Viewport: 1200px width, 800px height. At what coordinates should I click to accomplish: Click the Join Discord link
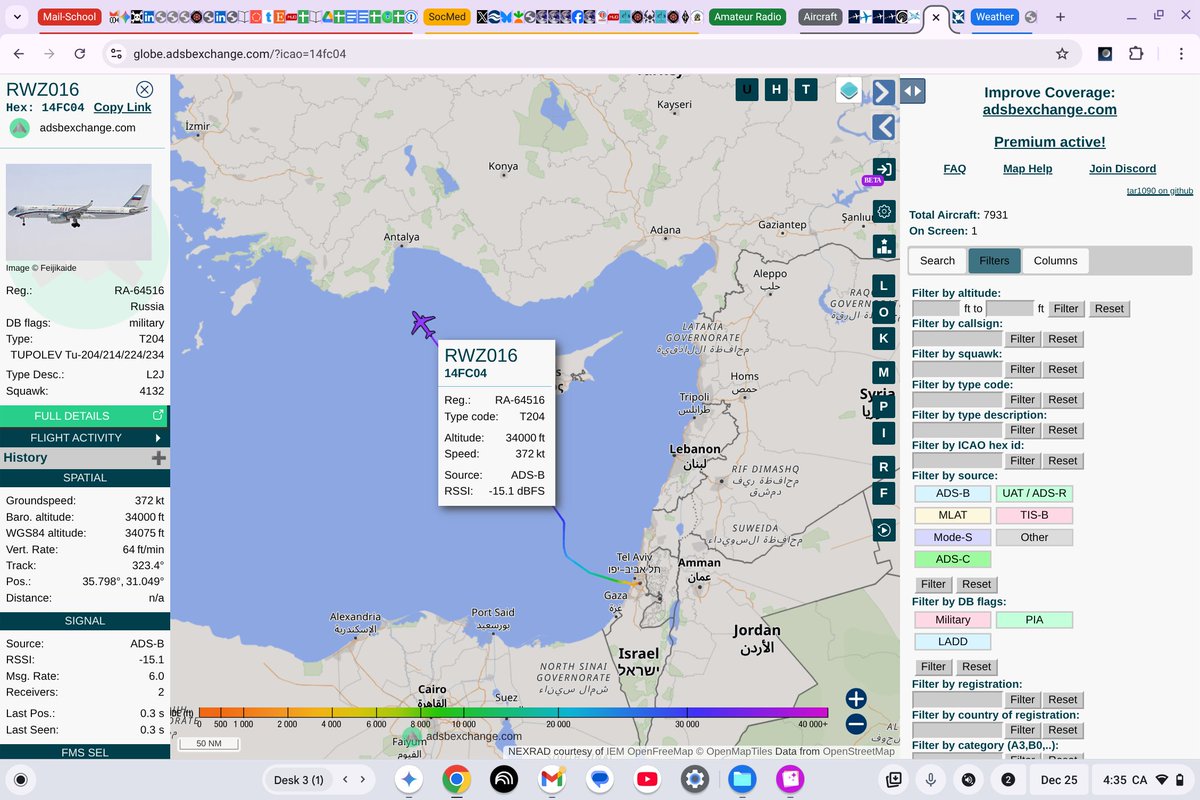(x=1123, y=169)
